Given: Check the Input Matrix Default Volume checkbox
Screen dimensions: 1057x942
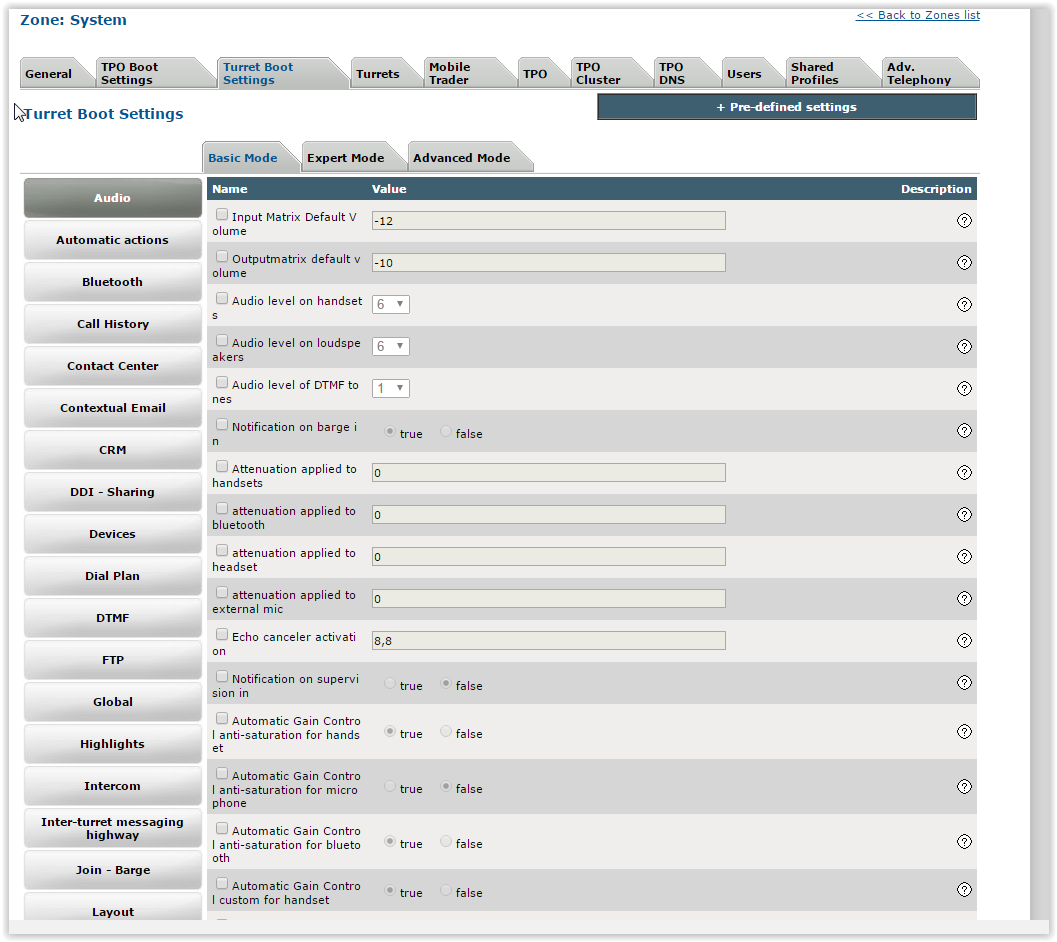Looking at the screenshot, I should click(222, 214).
